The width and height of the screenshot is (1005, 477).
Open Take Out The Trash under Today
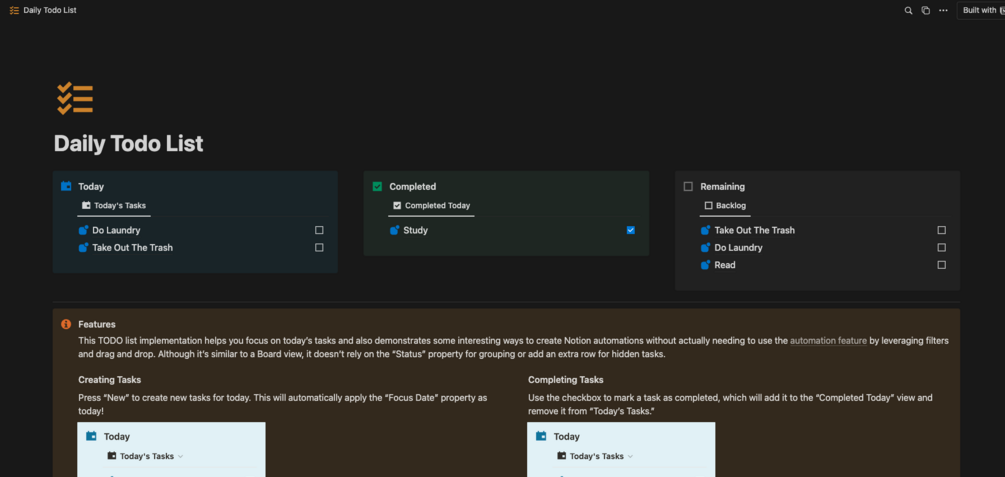132,248
